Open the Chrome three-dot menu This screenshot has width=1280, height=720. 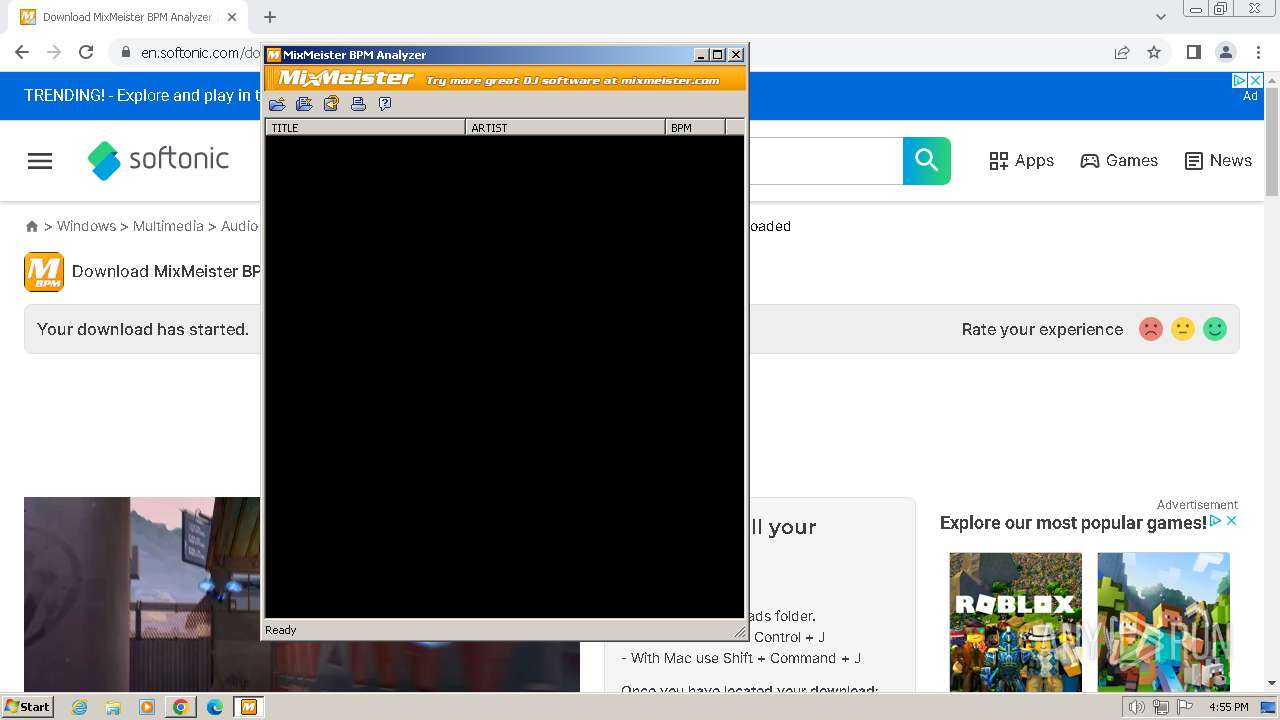[x=1258, y=52]
